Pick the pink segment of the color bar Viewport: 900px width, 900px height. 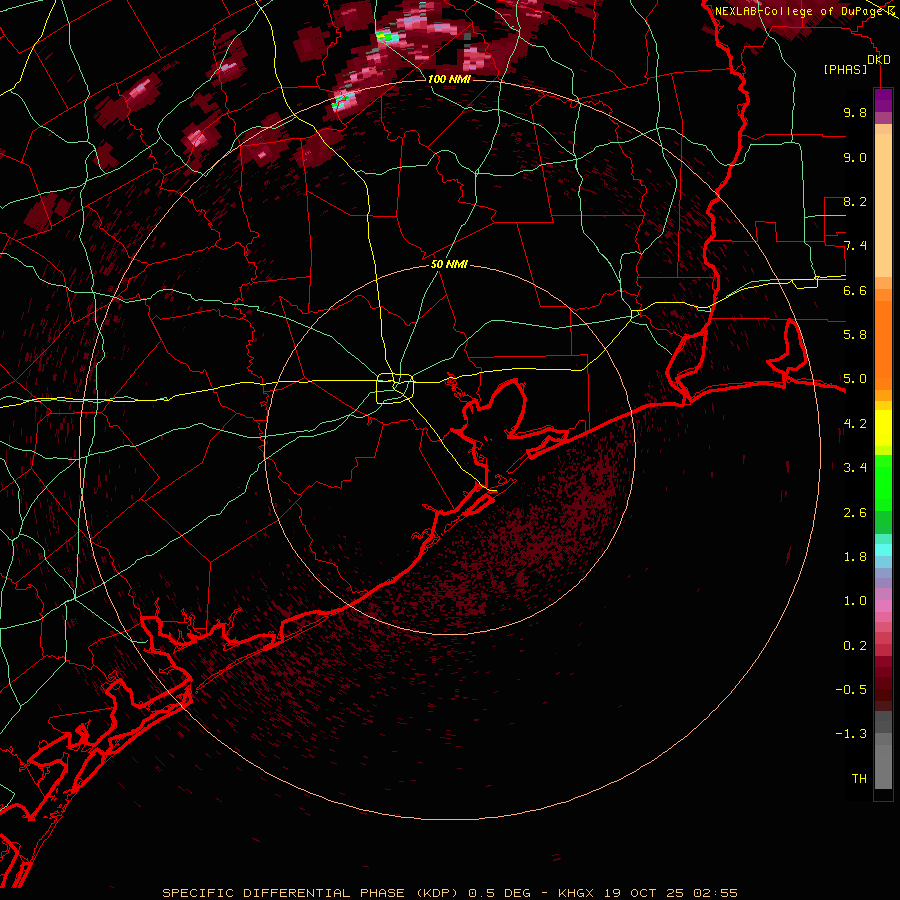coord(883,606)
